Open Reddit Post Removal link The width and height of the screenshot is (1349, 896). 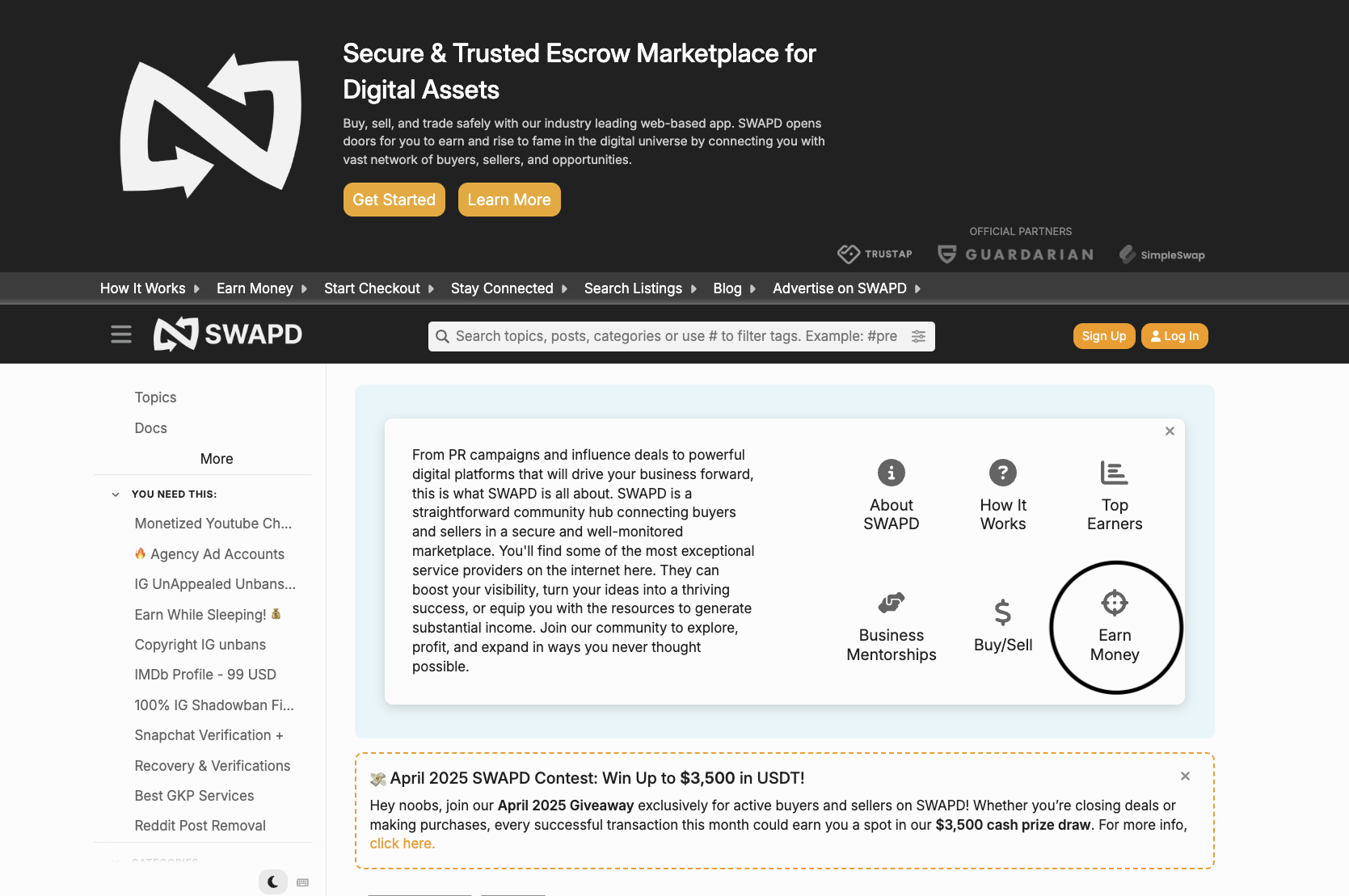click(x=200, y=826)
